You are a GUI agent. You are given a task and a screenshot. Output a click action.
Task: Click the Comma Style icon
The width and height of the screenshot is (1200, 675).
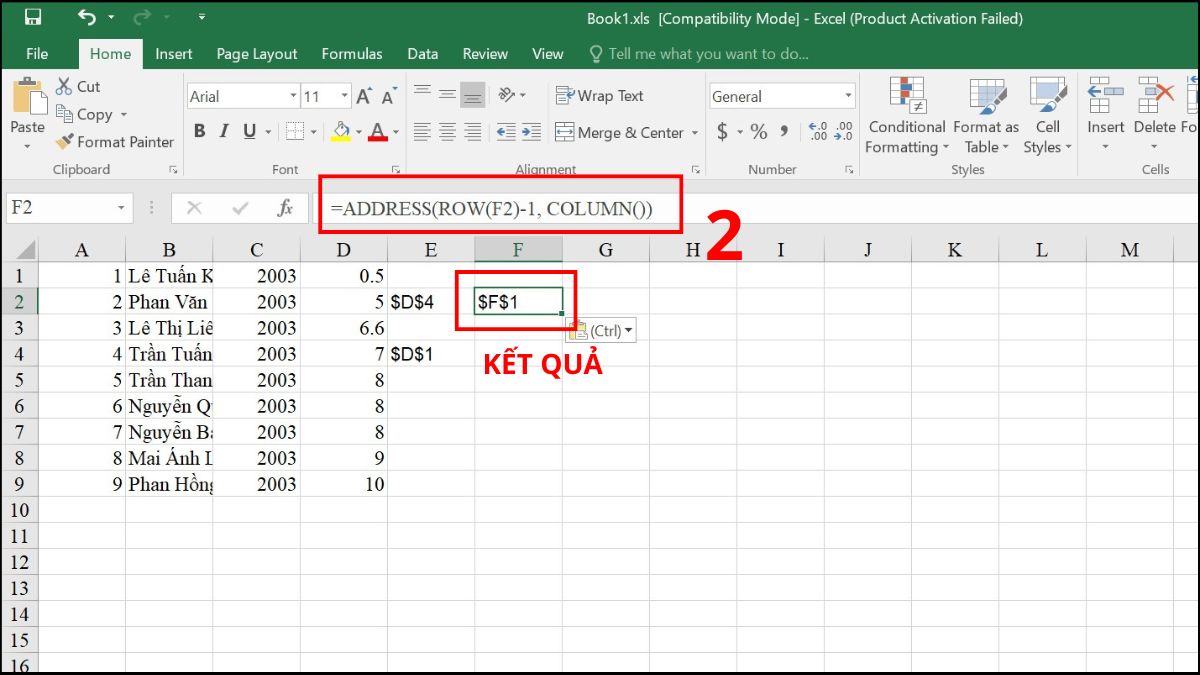coord(786,131)
